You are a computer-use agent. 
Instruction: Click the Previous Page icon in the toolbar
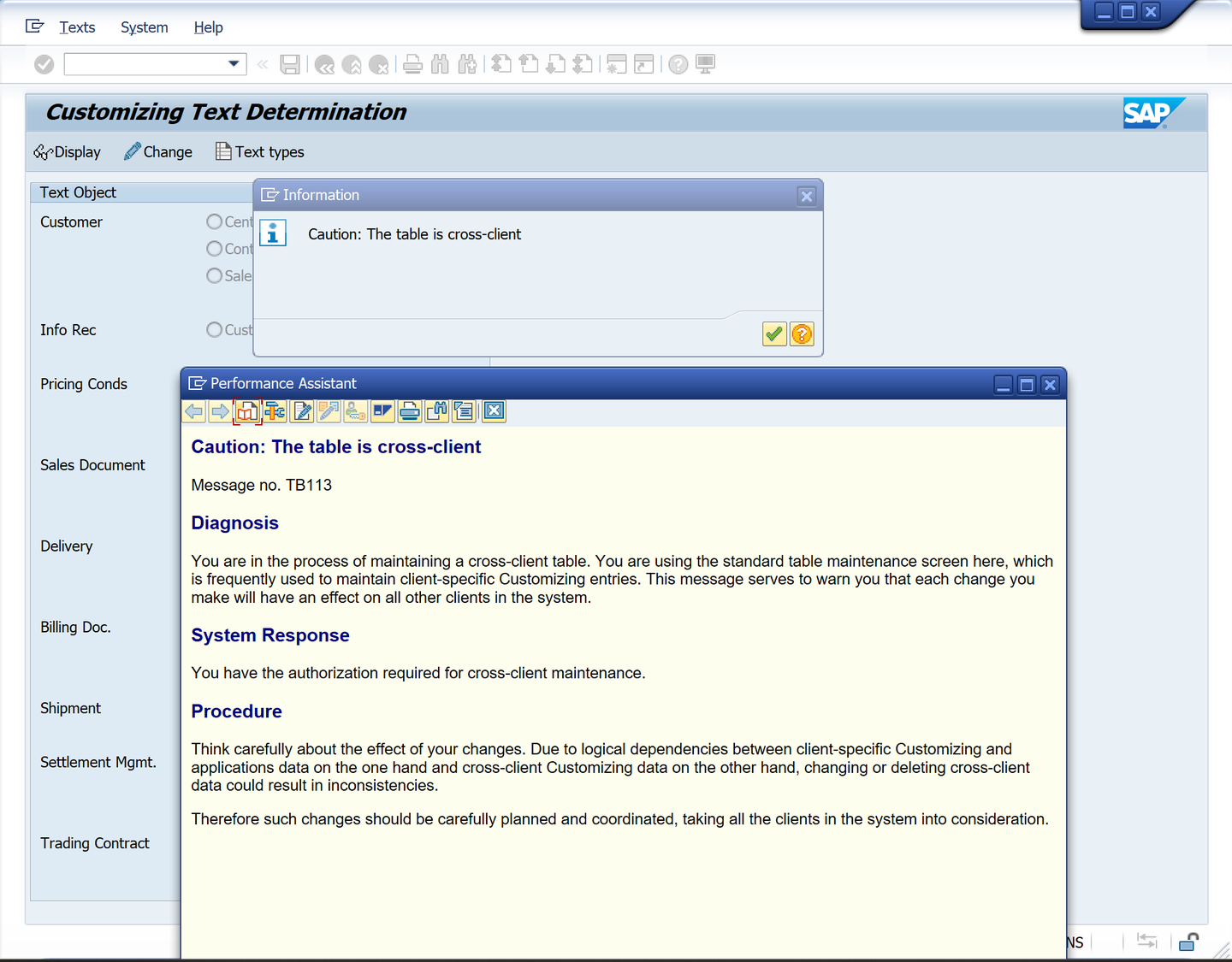(x=529, y=64)
